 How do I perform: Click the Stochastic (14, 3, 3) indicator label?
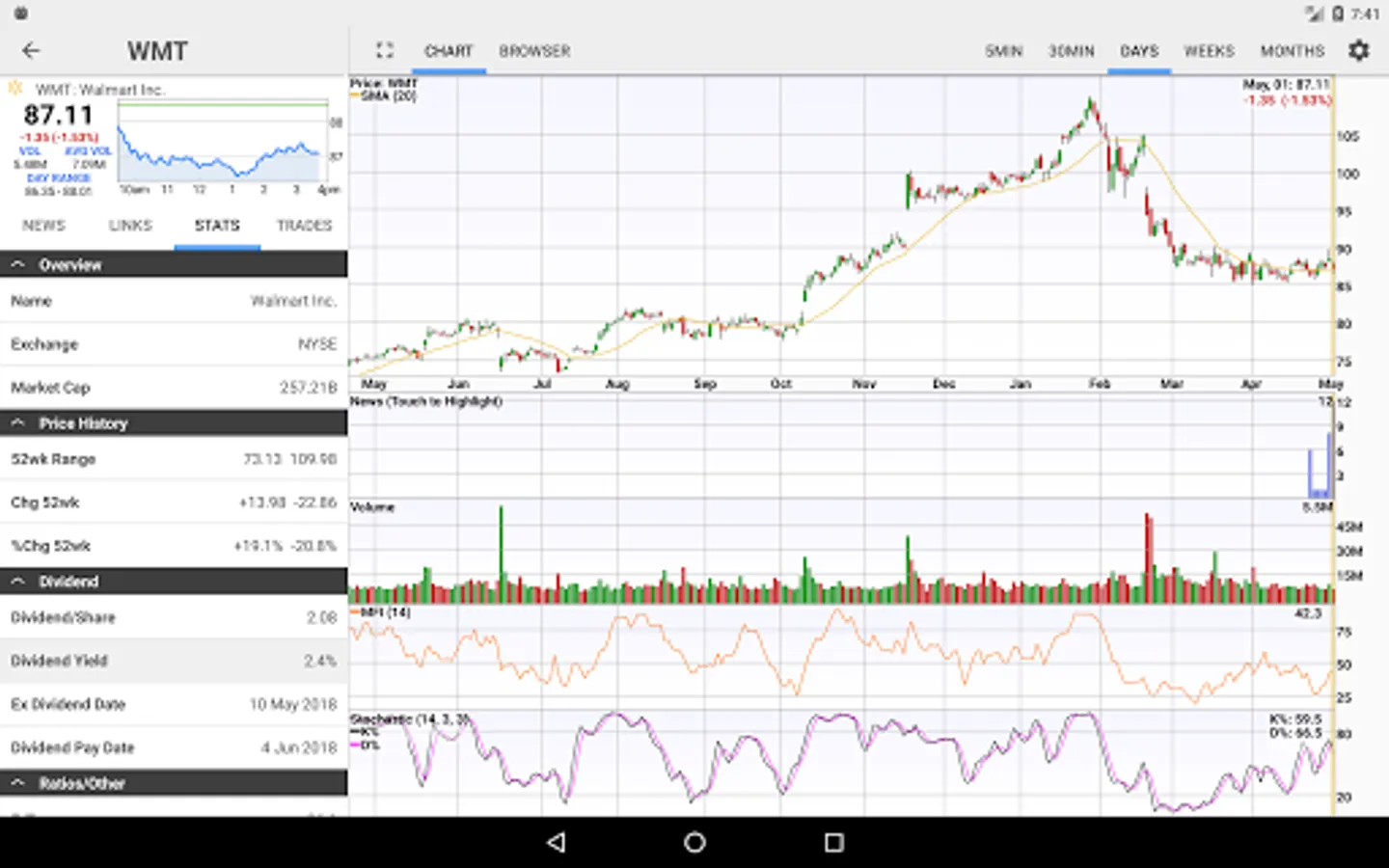point(410,719)
